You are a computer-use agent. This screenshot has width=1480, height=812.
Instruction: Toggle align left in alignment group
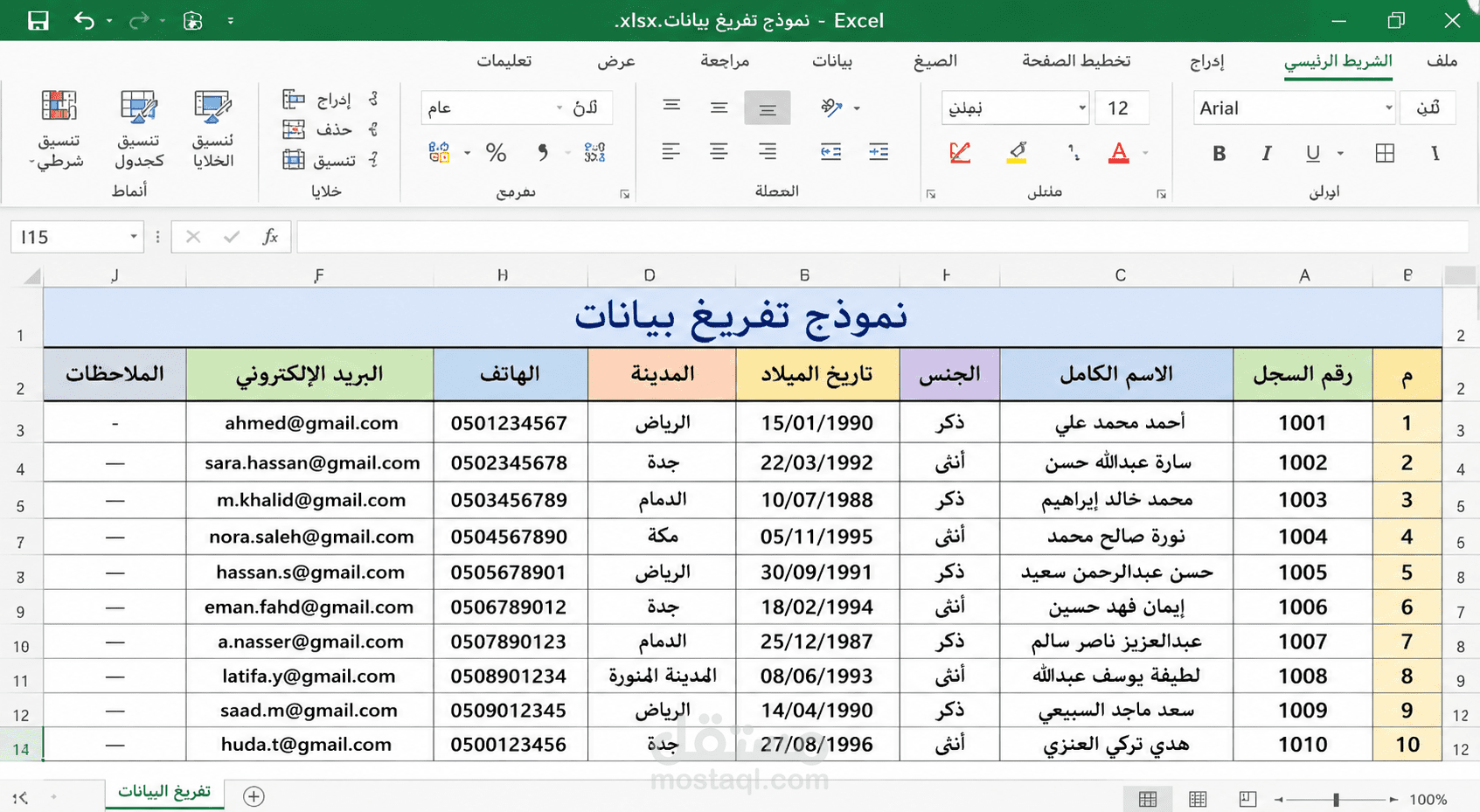tap(671, 152)
